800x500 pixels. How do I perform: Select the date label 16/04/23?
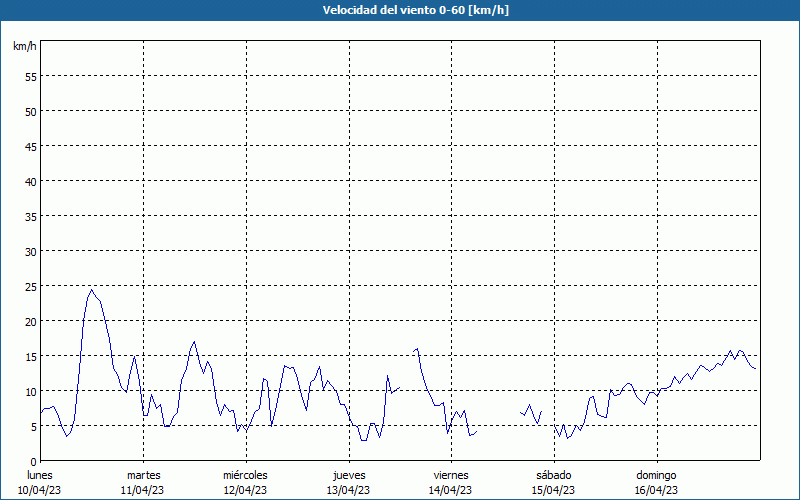pyautogui.click(x=657, y=490)
